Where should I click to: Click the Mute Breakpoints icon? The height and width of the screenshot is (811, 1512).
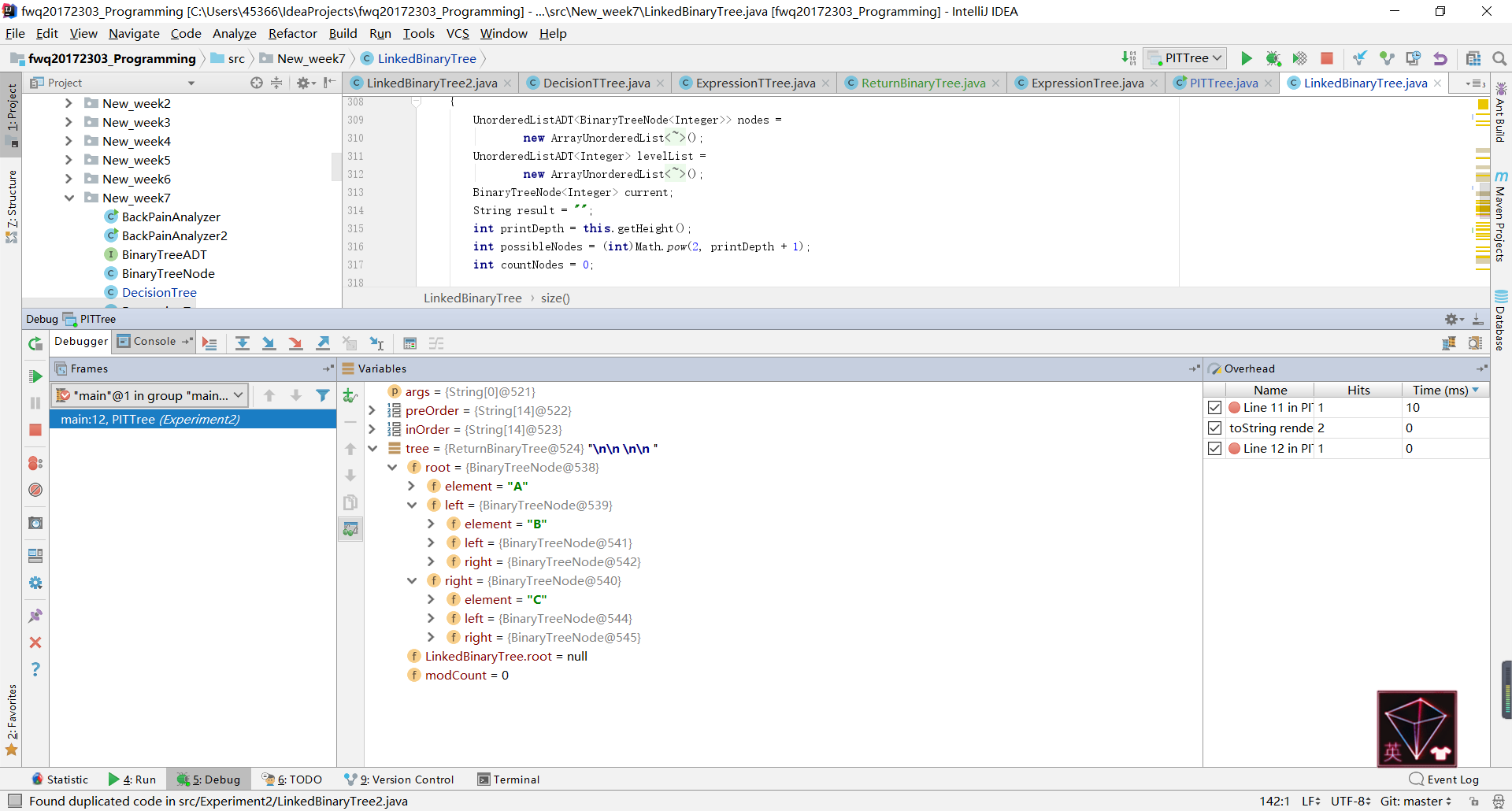click(x=35, y=490)
